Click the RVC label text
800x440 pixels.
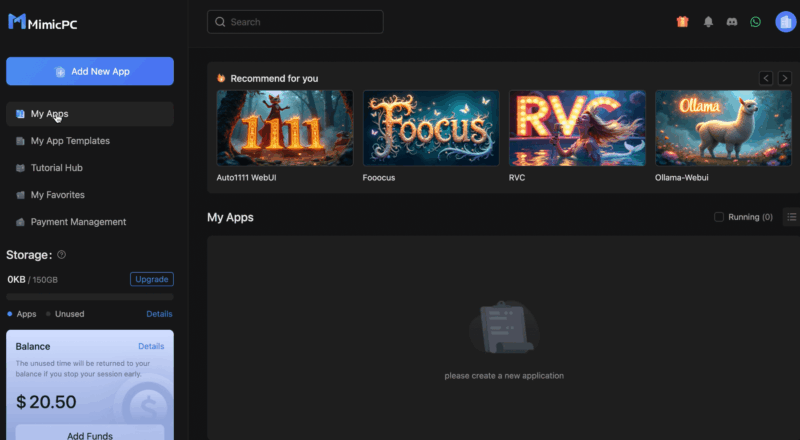(517, 178)
